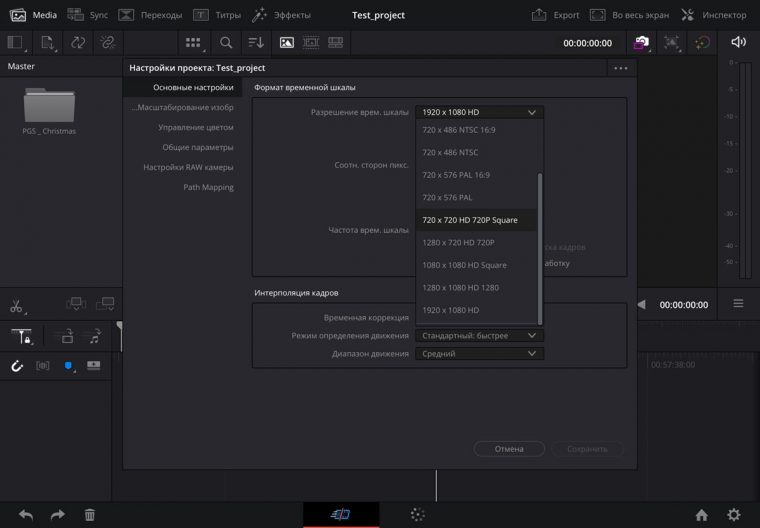760x528 pixels.
Task: Switch to the Color page icon
Action: tap(417, 514)
